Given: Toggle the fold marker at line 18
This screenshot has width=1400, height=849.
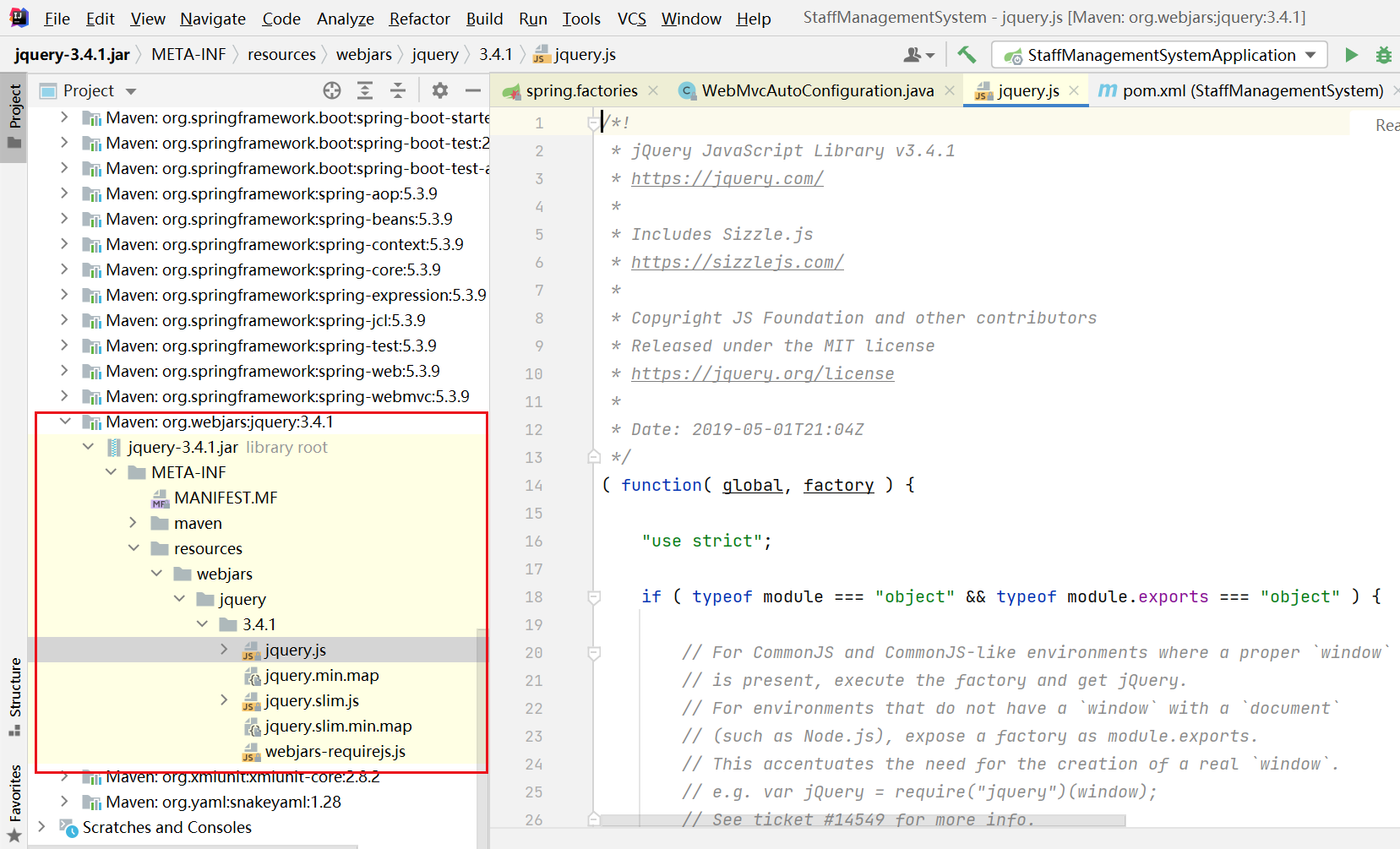Looking at the screenshot, I should 593,597.
